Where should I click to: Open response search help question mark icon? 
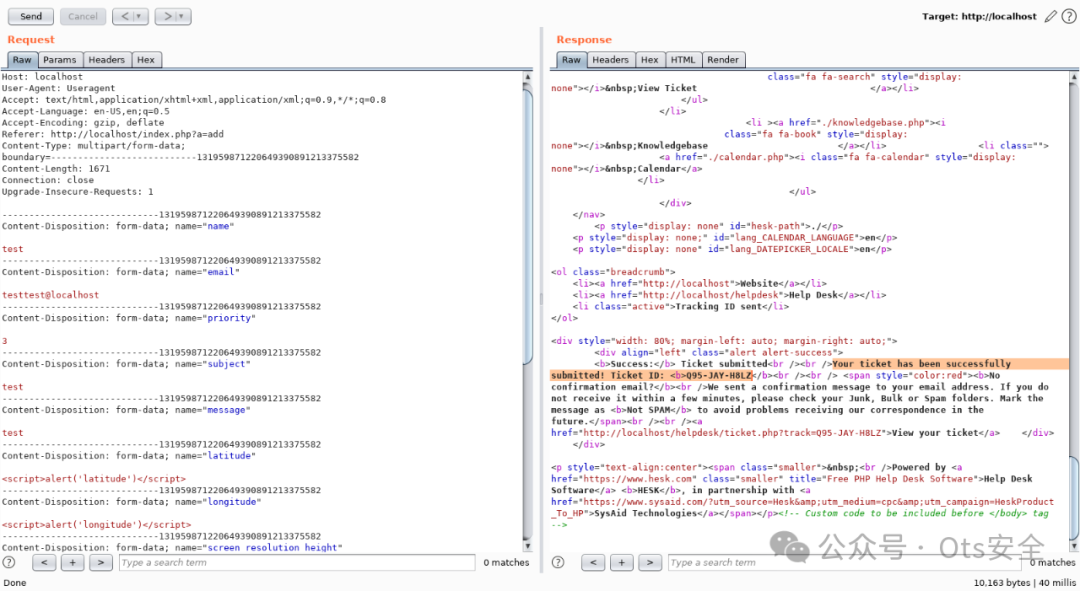[x=559, y=562]
